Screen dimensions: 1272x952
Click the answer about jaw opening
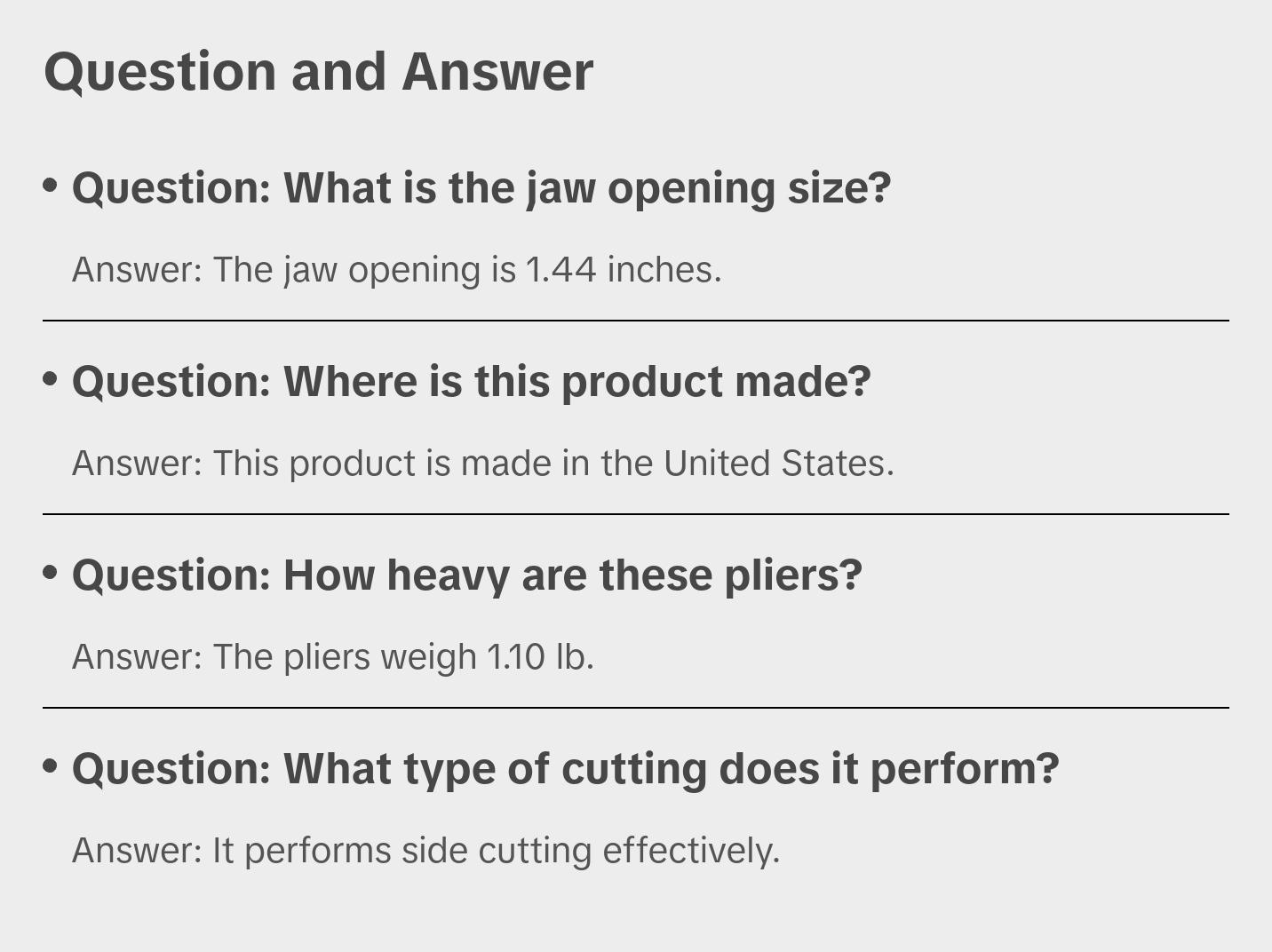(396, 270)
